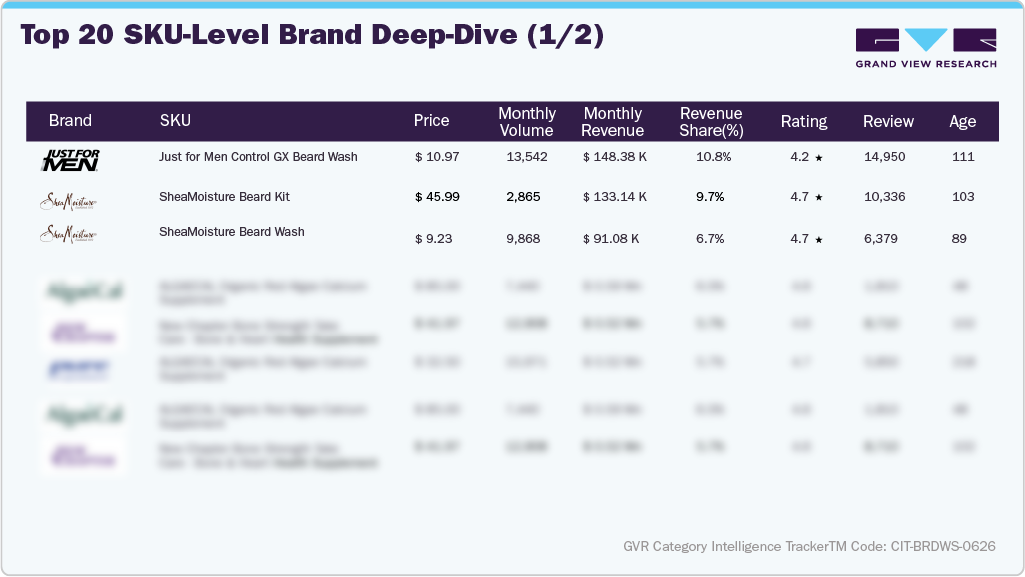Click the 4.2 rating value

(x=799, y=157)
